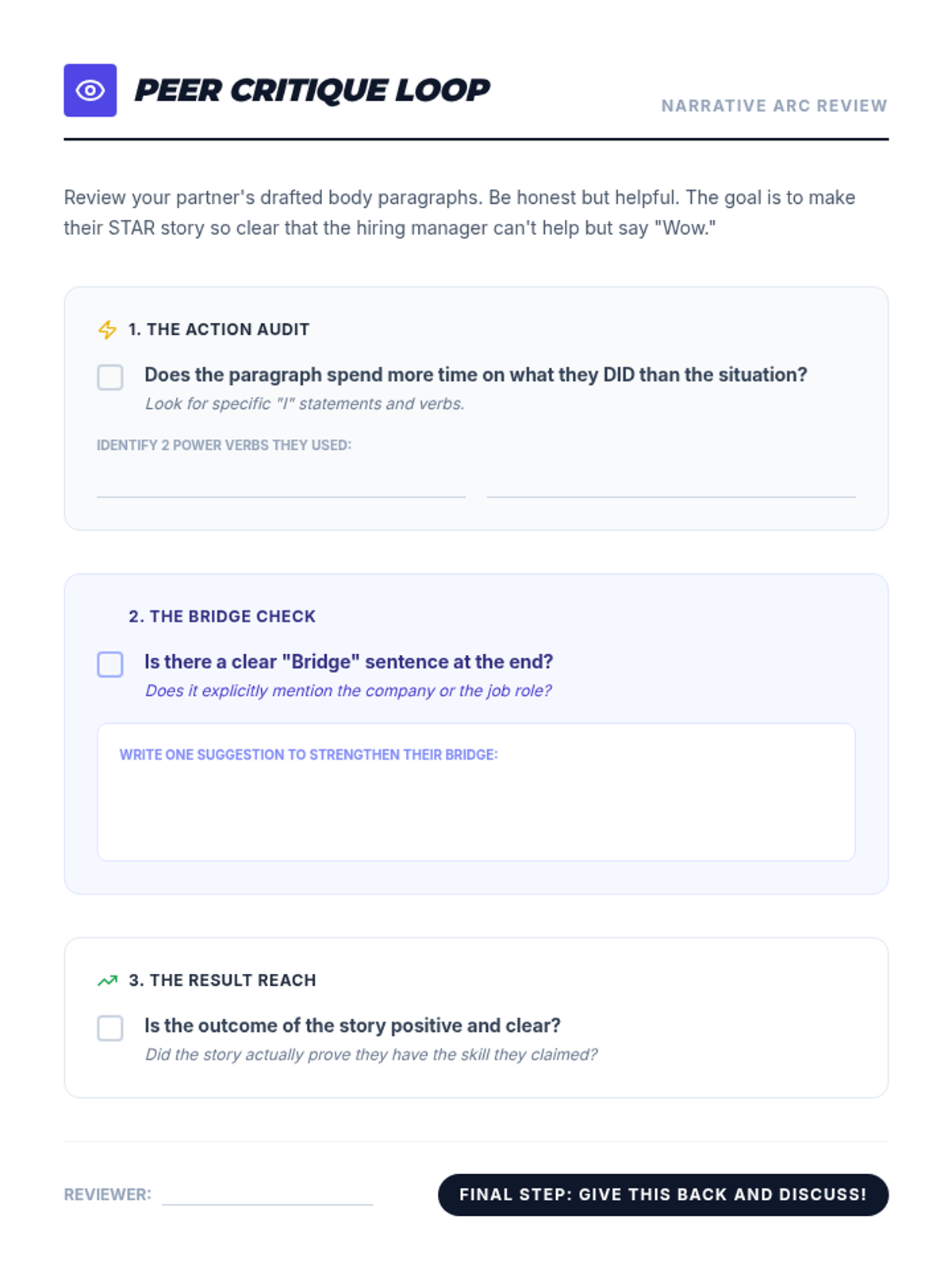The height and width of the screenshot is (1270, 952).
Task: Check the Action Audit paragraph checkbox
Action: [x=110, y=377]
